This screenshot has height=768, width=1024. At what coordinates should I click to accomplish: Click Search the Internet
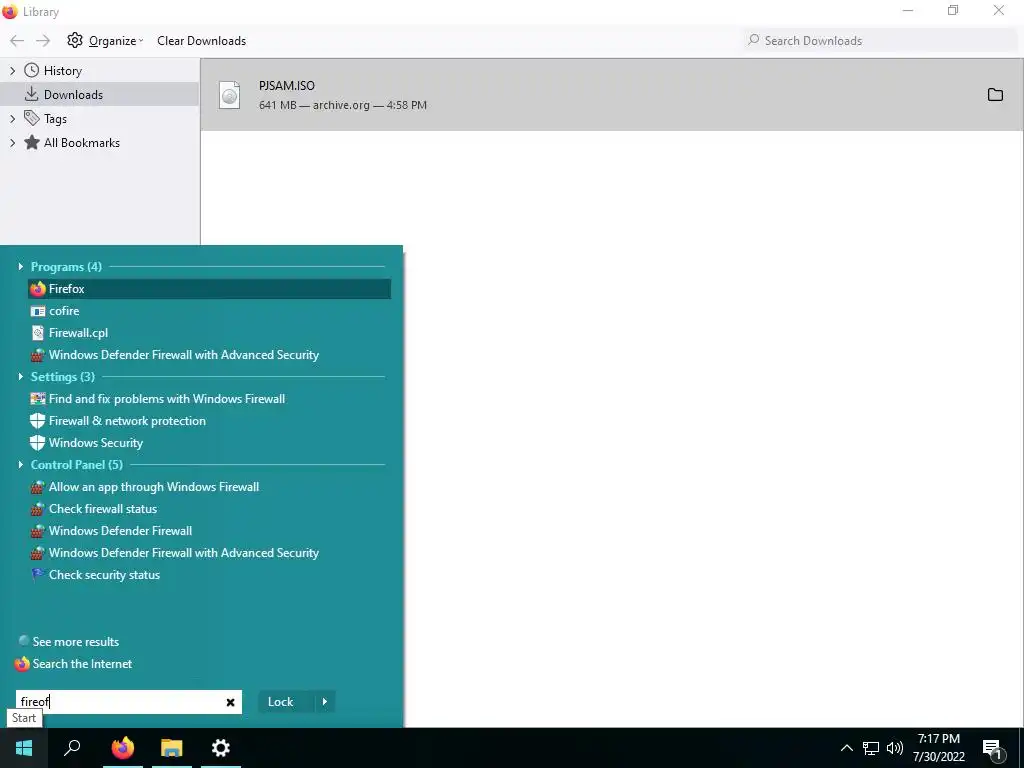82,664
